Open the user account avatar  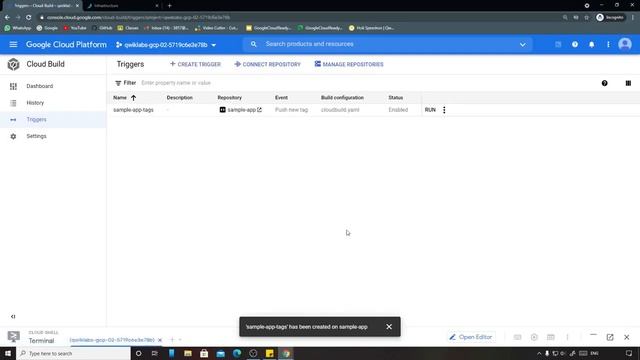625,44
